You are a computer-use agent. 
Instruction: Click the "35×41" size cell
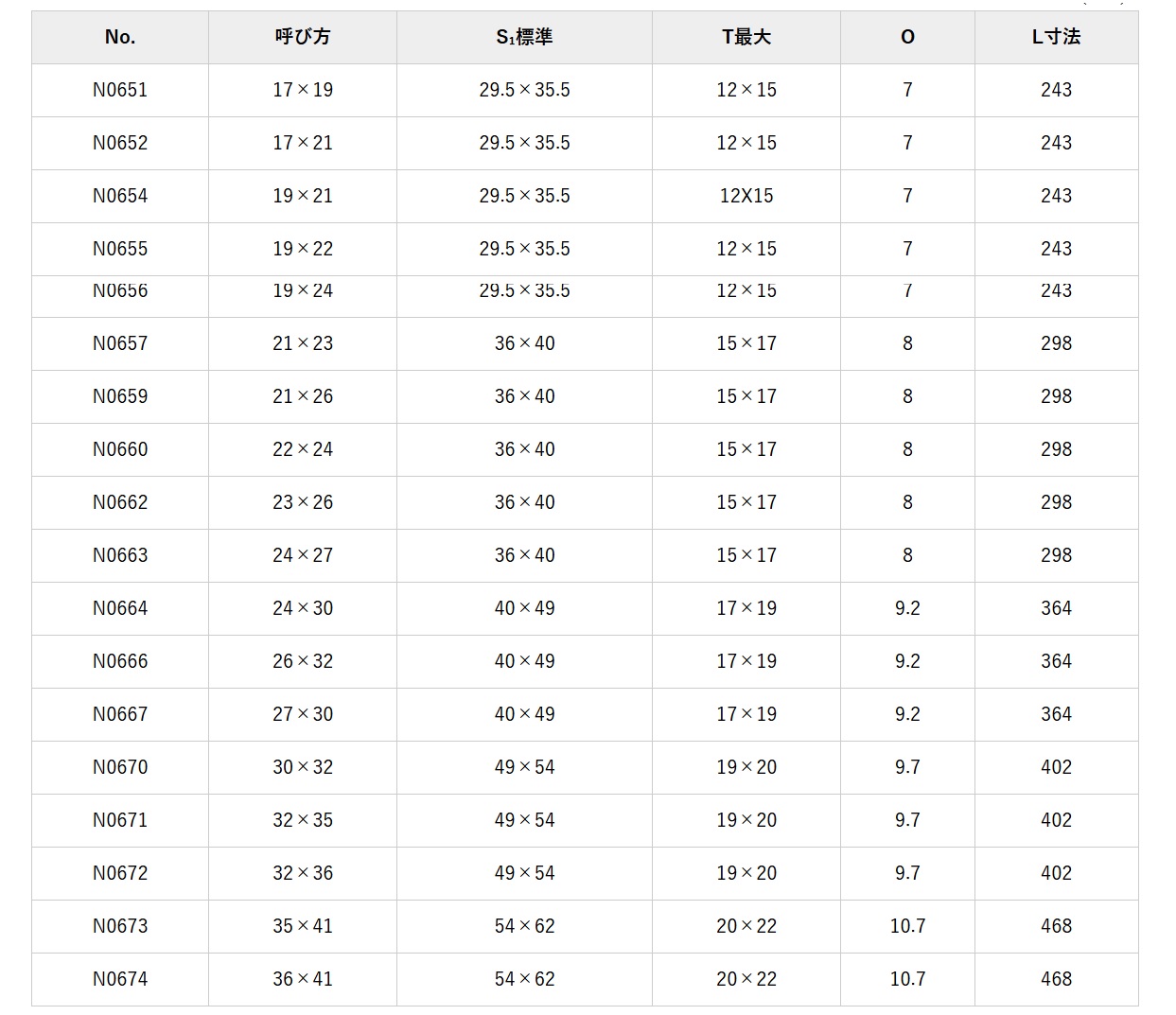(303, 926)
